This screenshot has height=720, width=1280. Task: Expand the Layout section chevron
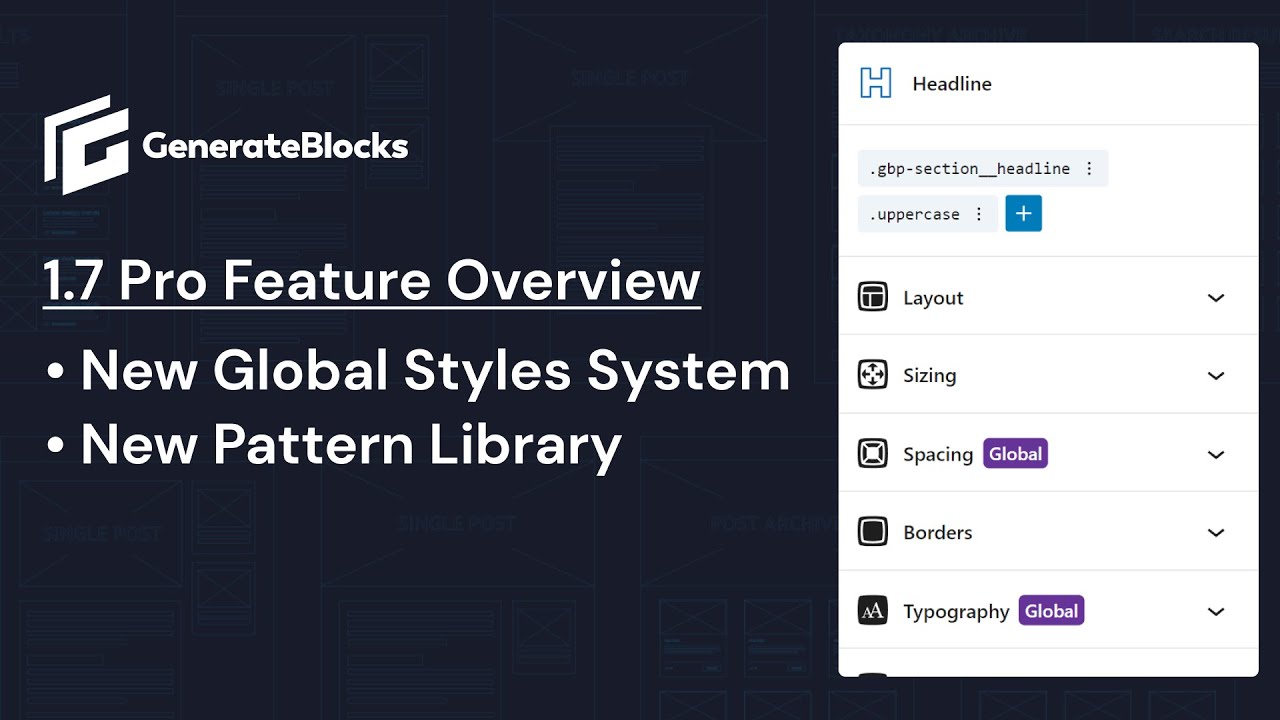(1216, 298)
